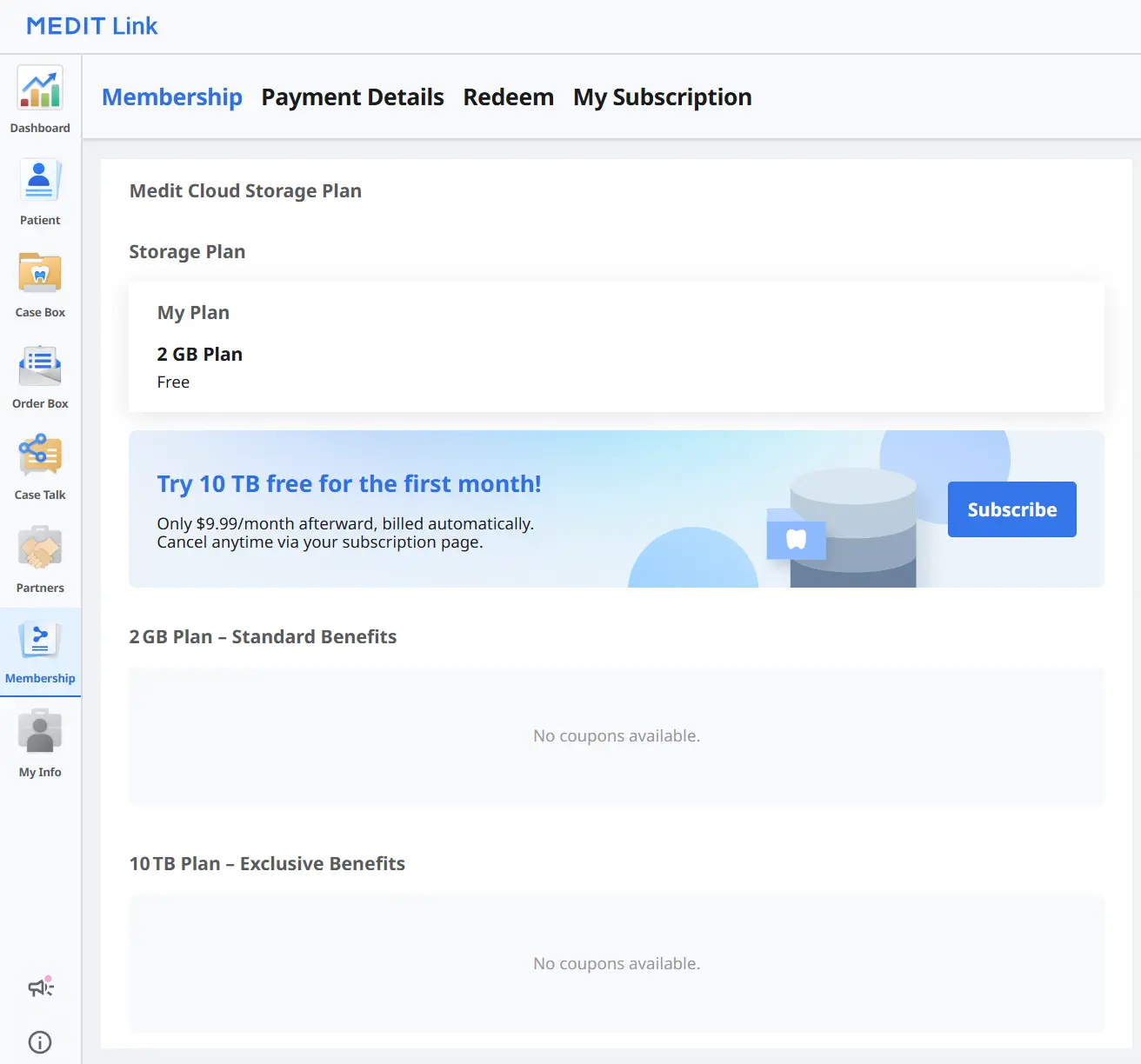The height and width of the screenshot is (1064, 1141).
Task: Click the $9.99/month billing notice text
Action: click(345, 523)
